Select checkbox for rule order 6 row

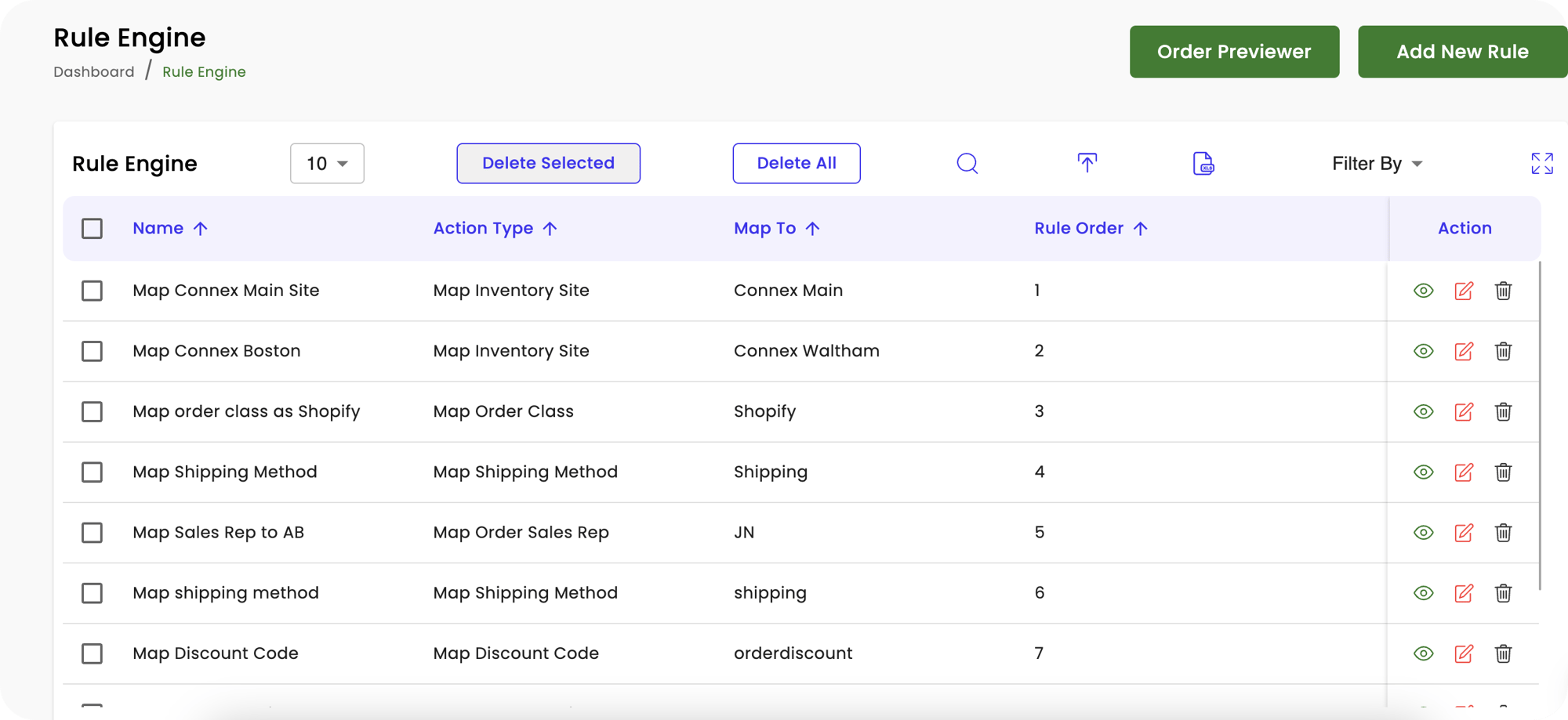click(x=92, y=593)
